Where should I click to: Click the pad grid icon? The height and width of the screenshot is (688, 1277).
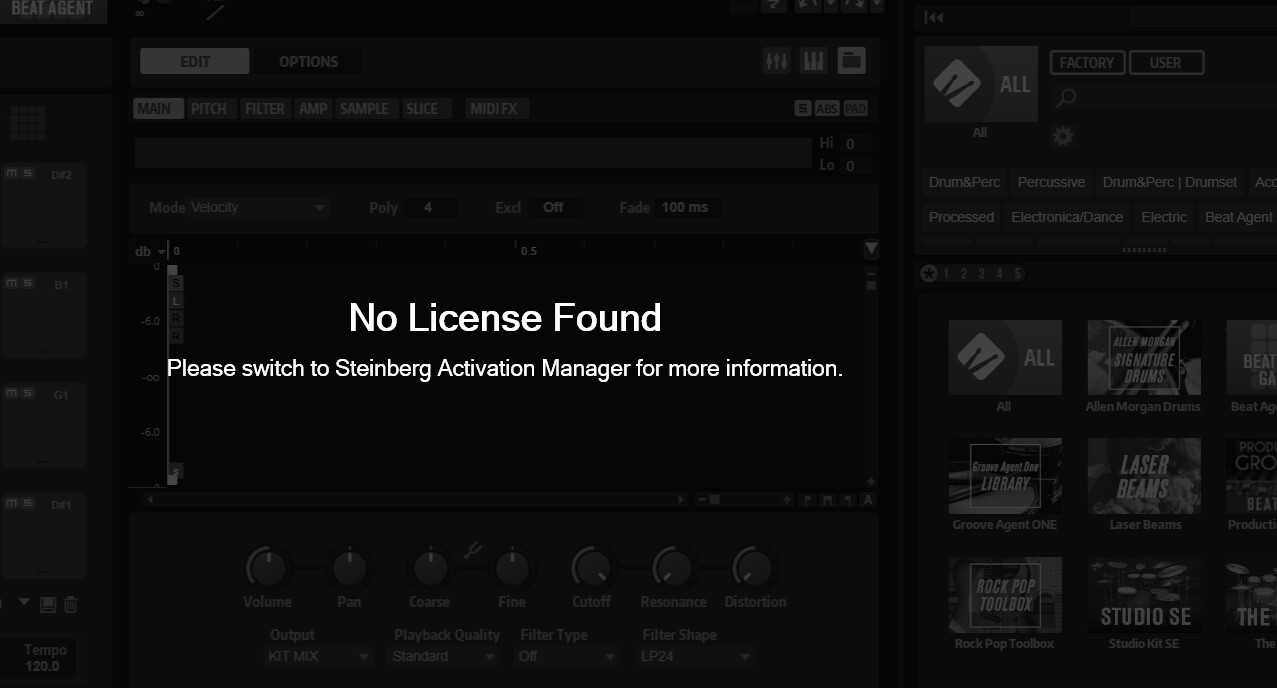pos(28,123)
